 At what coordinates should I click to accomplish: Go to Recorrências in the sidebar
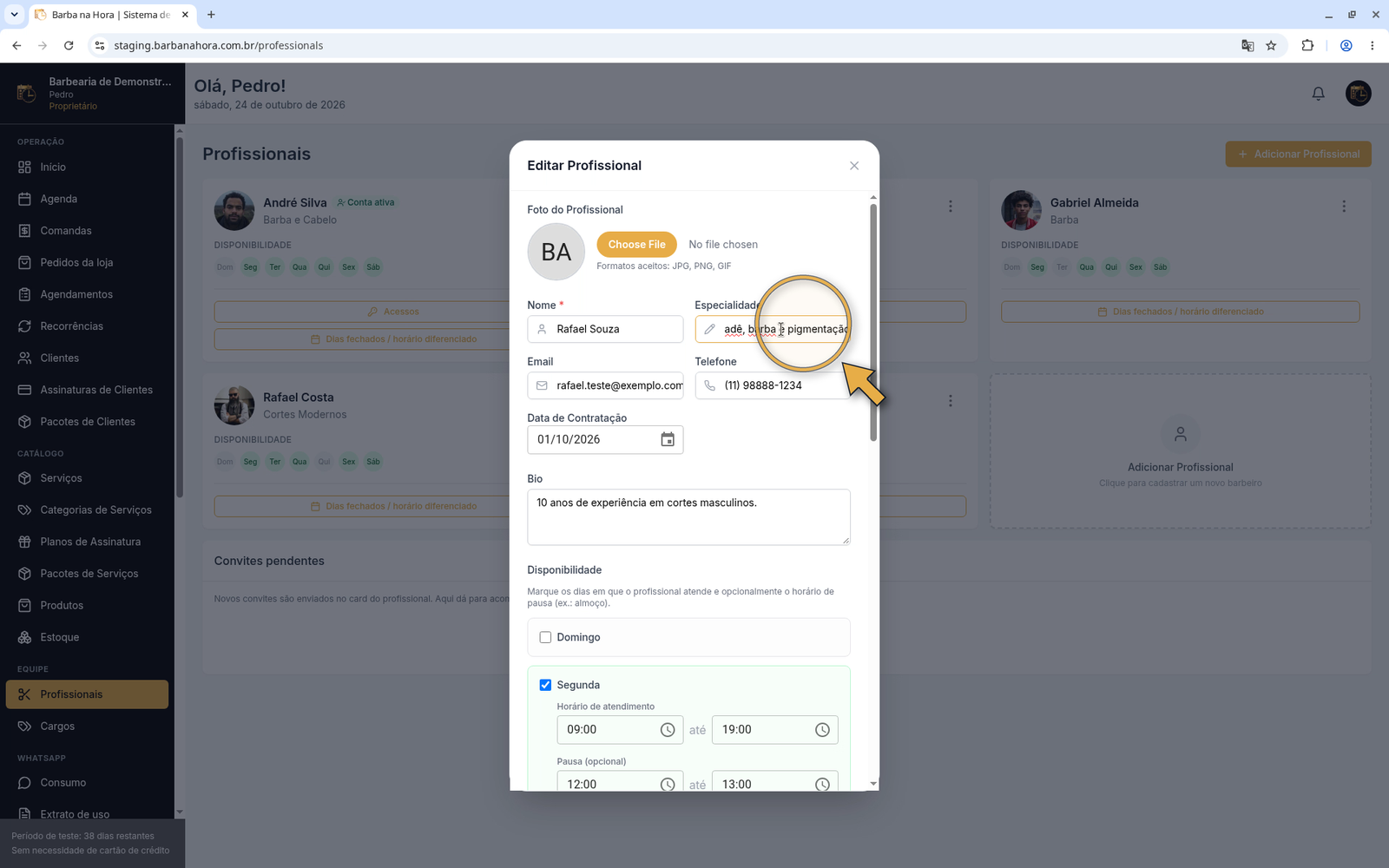tap(87, 326)
